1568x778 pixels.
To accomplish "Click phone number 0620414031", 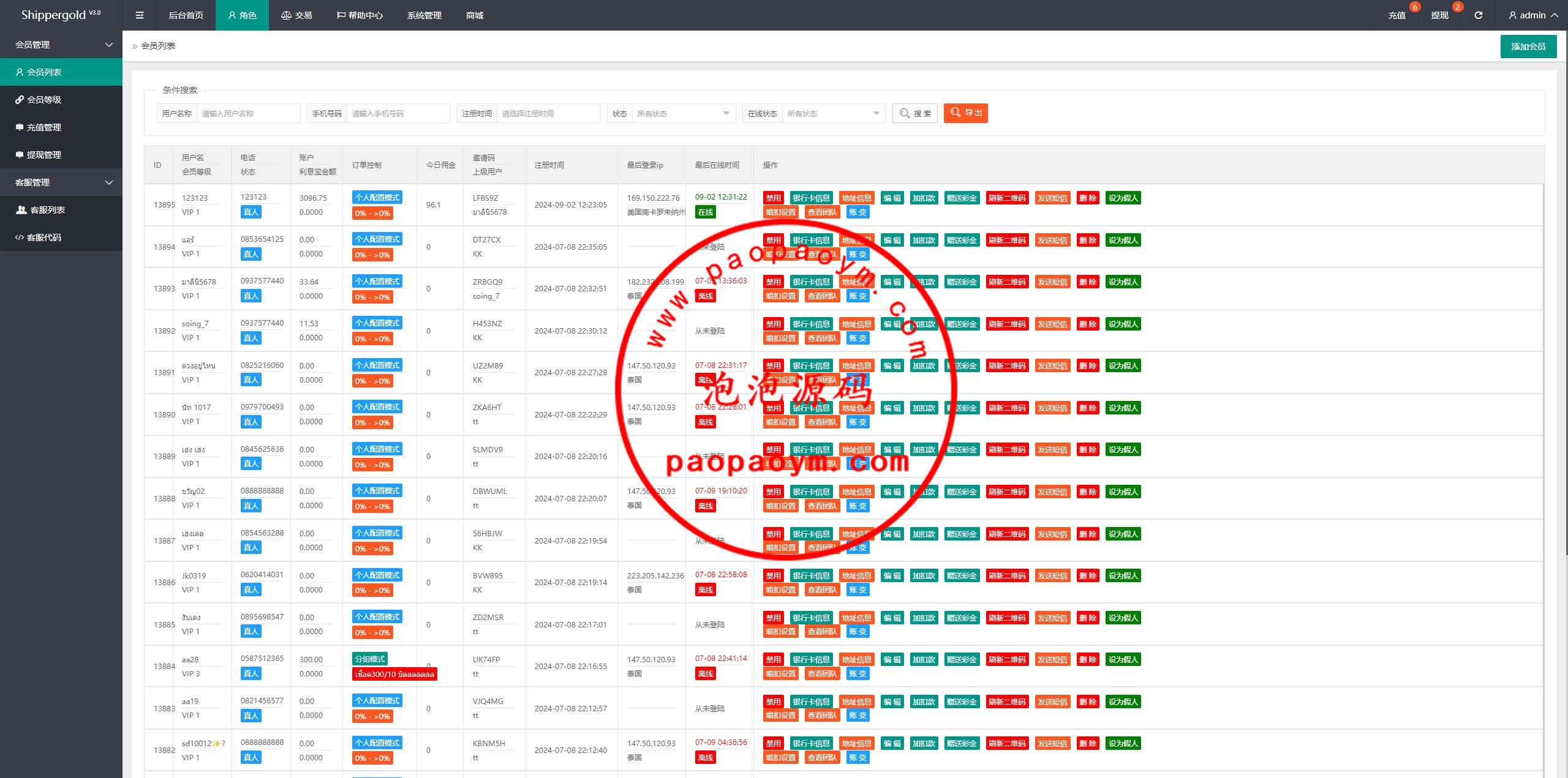I will click(x=262, y=575).
